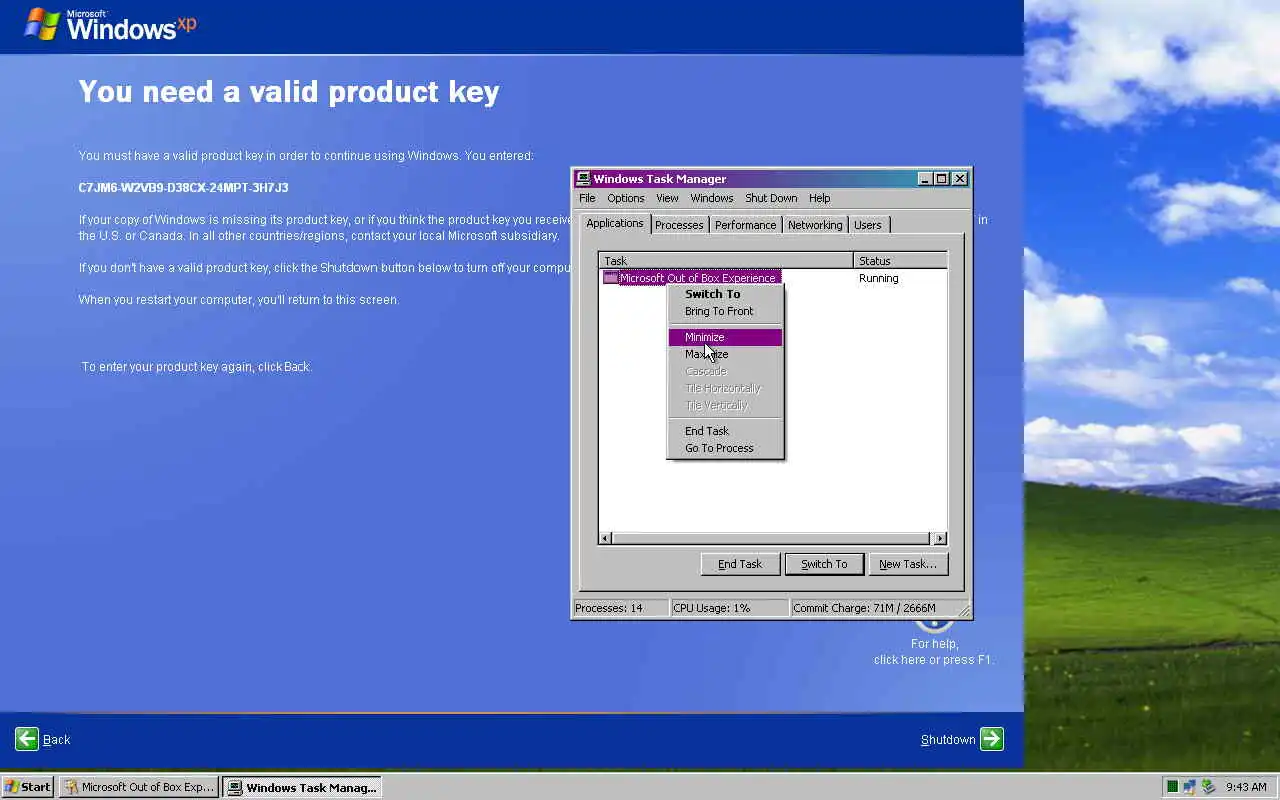Minimize the Task Manager window

[x=925, y=179]
